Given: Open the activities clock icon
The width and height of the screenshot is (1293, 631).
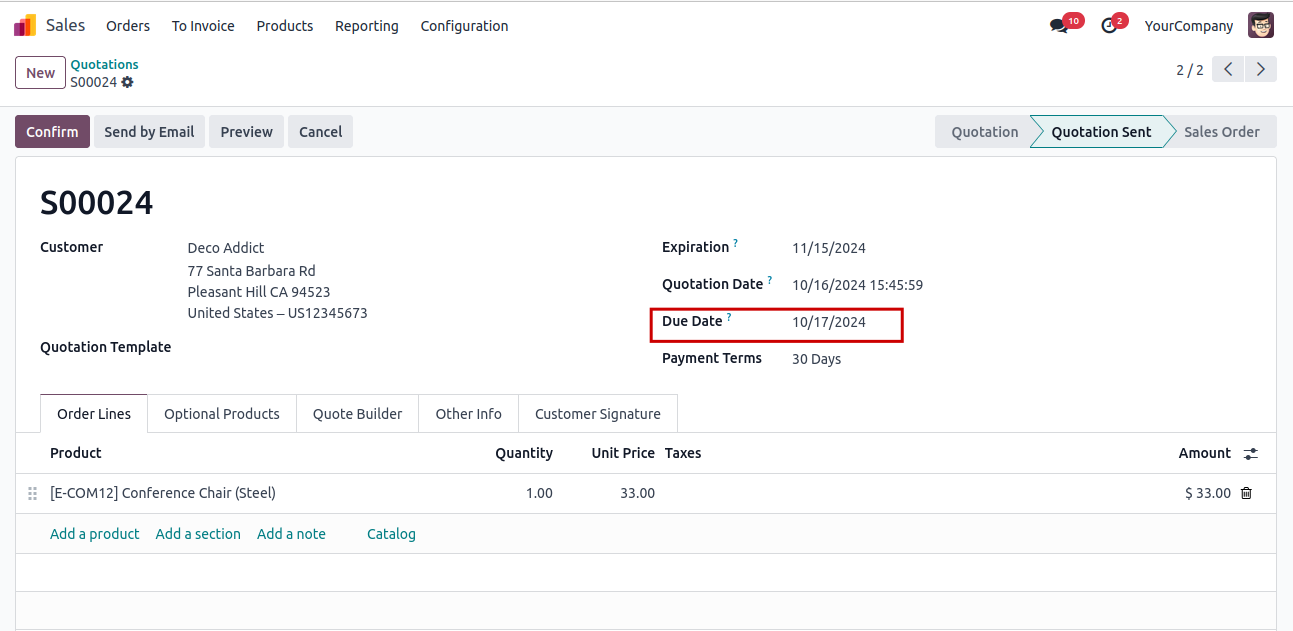Looking at the screenshot, I should click(x=1109, y=26).
